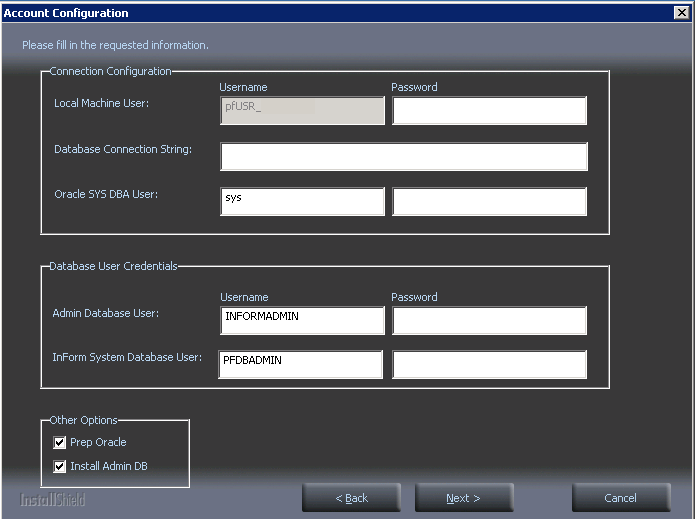Image resolution: width=695 pixels, height=519 pixels.
Task: Select the Oracle SYS DBA username field
Action: (x=302, y=201)
